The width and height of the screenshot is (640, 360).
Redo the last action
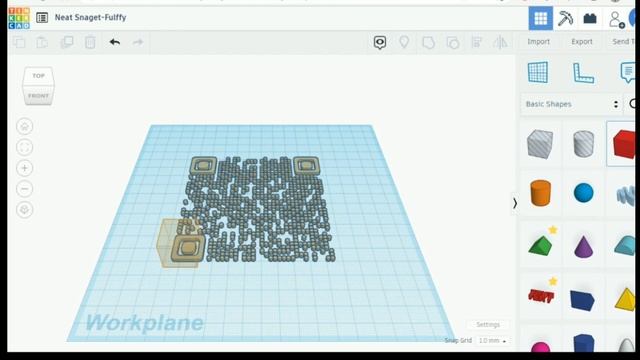pos(138,42)
